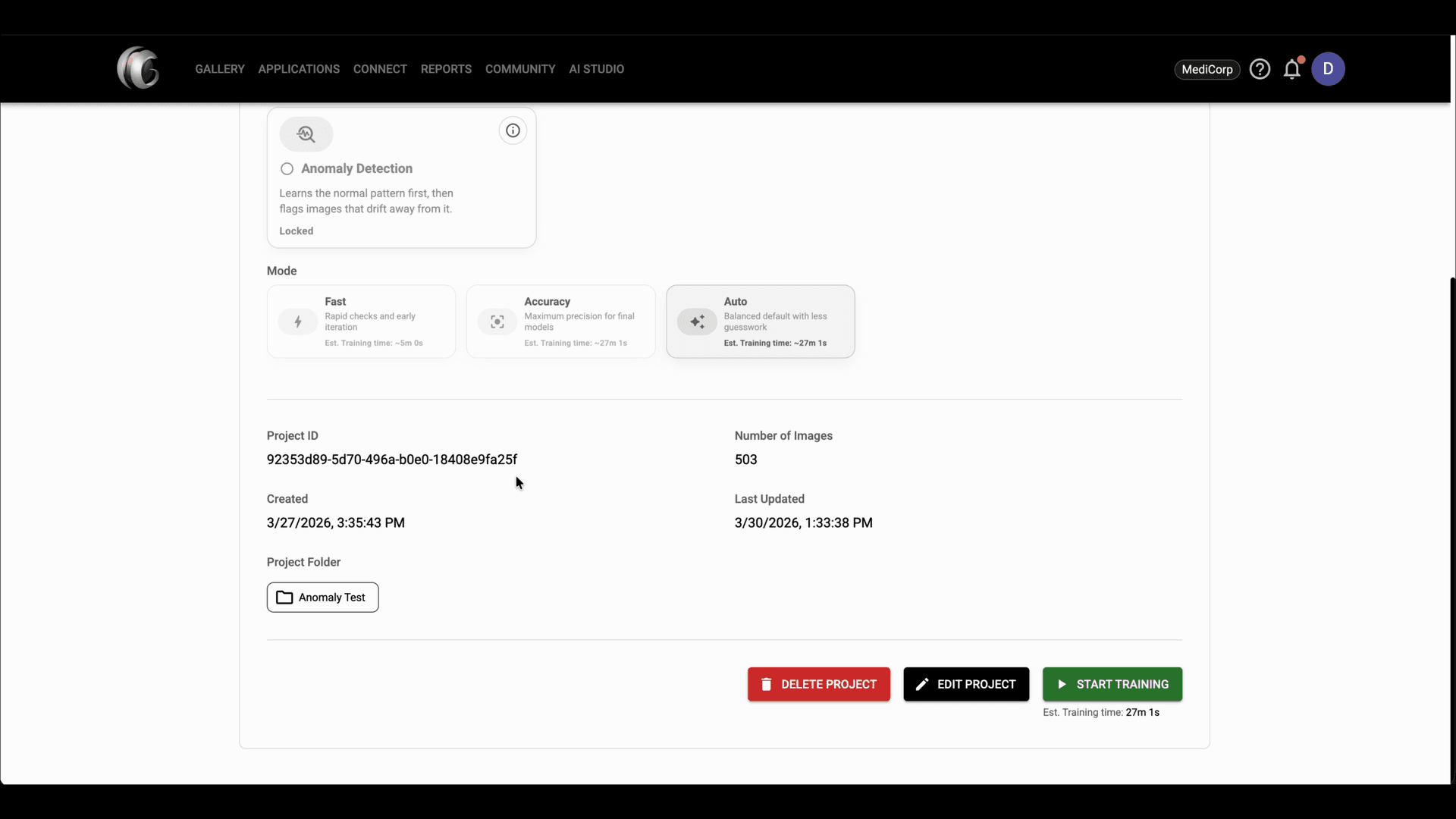Click the Edit Project button
Image resolution: width=1456 pixels, height=819 pixels.
click(965, 684)
